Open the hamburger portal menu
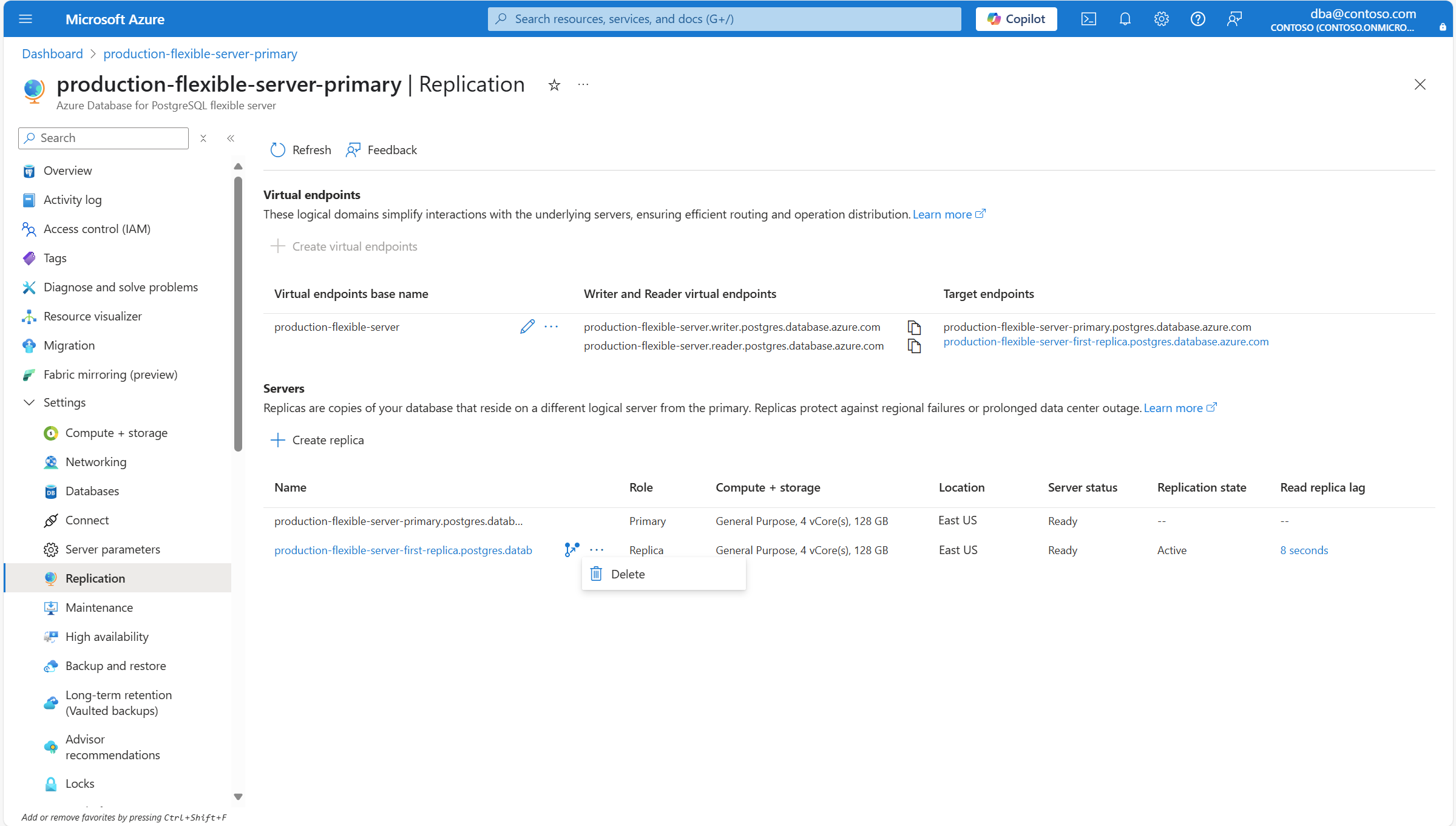This screenshot has height=826, width=1456. (x=25, y=19)
